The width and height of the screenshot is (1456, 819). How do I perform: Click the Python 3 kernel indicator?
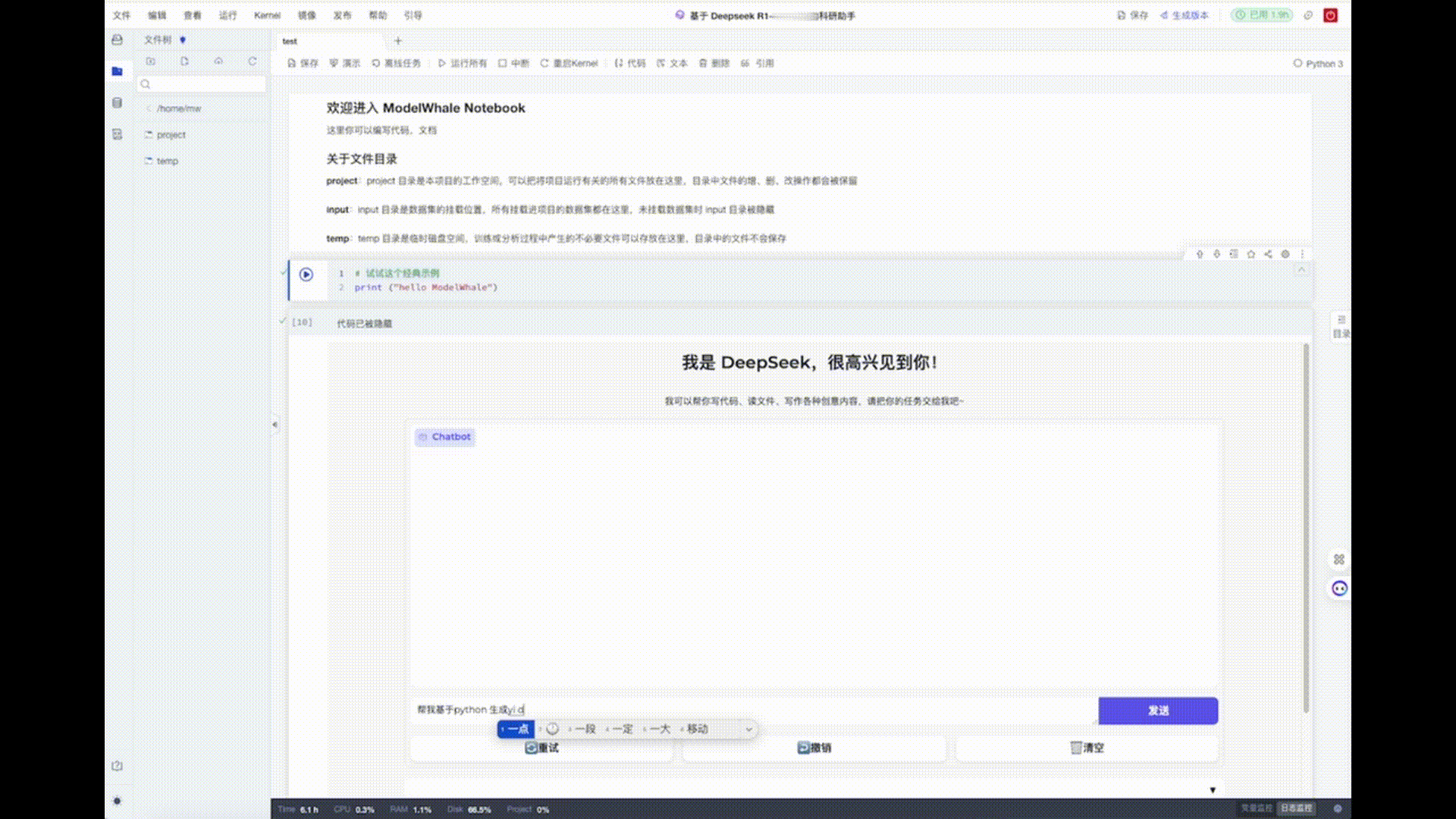[1318, 64]
